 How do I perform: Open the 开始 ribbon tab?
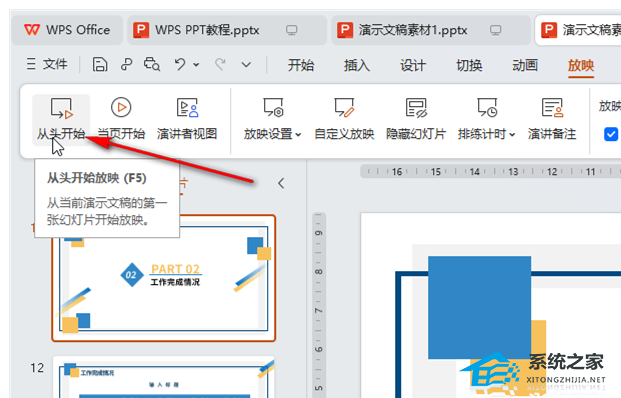[x=301, y=65]
